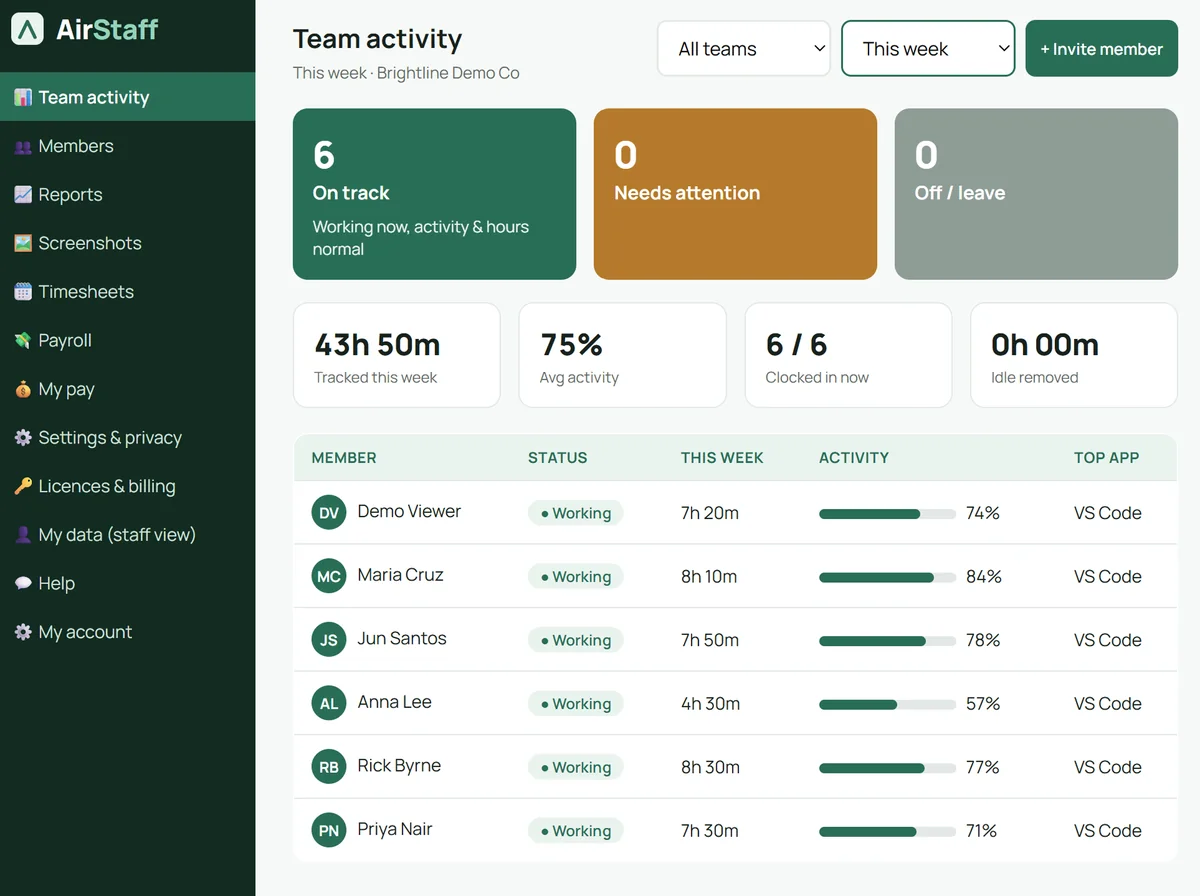This screenshot has width=1200, height=896.
Task: Click the AL avatar for Anna Lee
Action: click(x=329, y=703)
